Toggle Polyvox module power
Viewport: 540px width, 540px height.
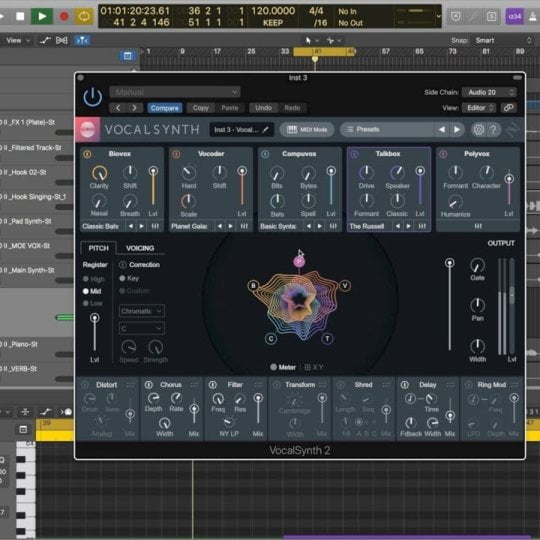[443, 154]
